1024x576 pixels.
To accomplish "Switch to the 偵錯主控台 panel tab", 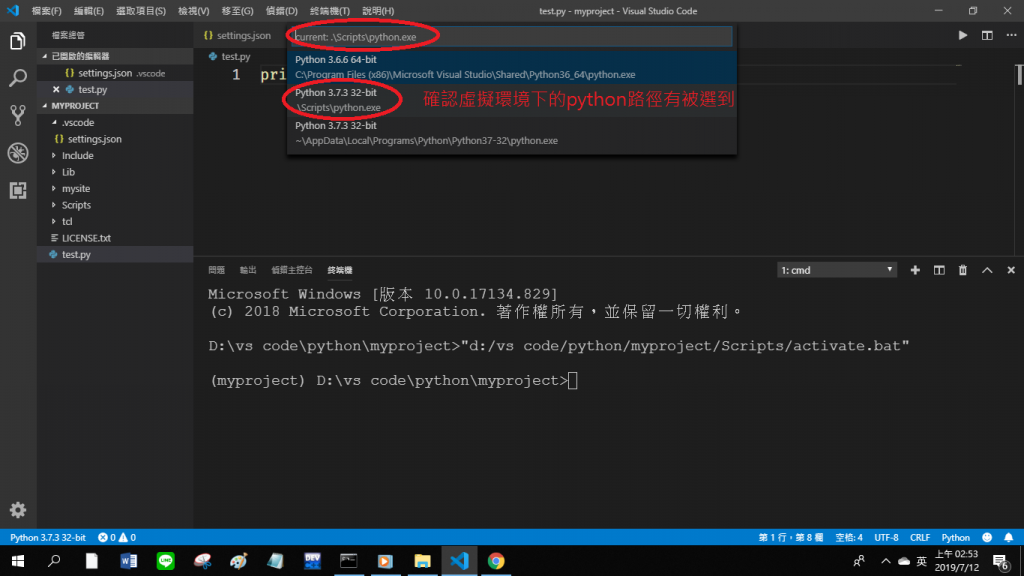I will pyautogui.click(x=292, y=270).
